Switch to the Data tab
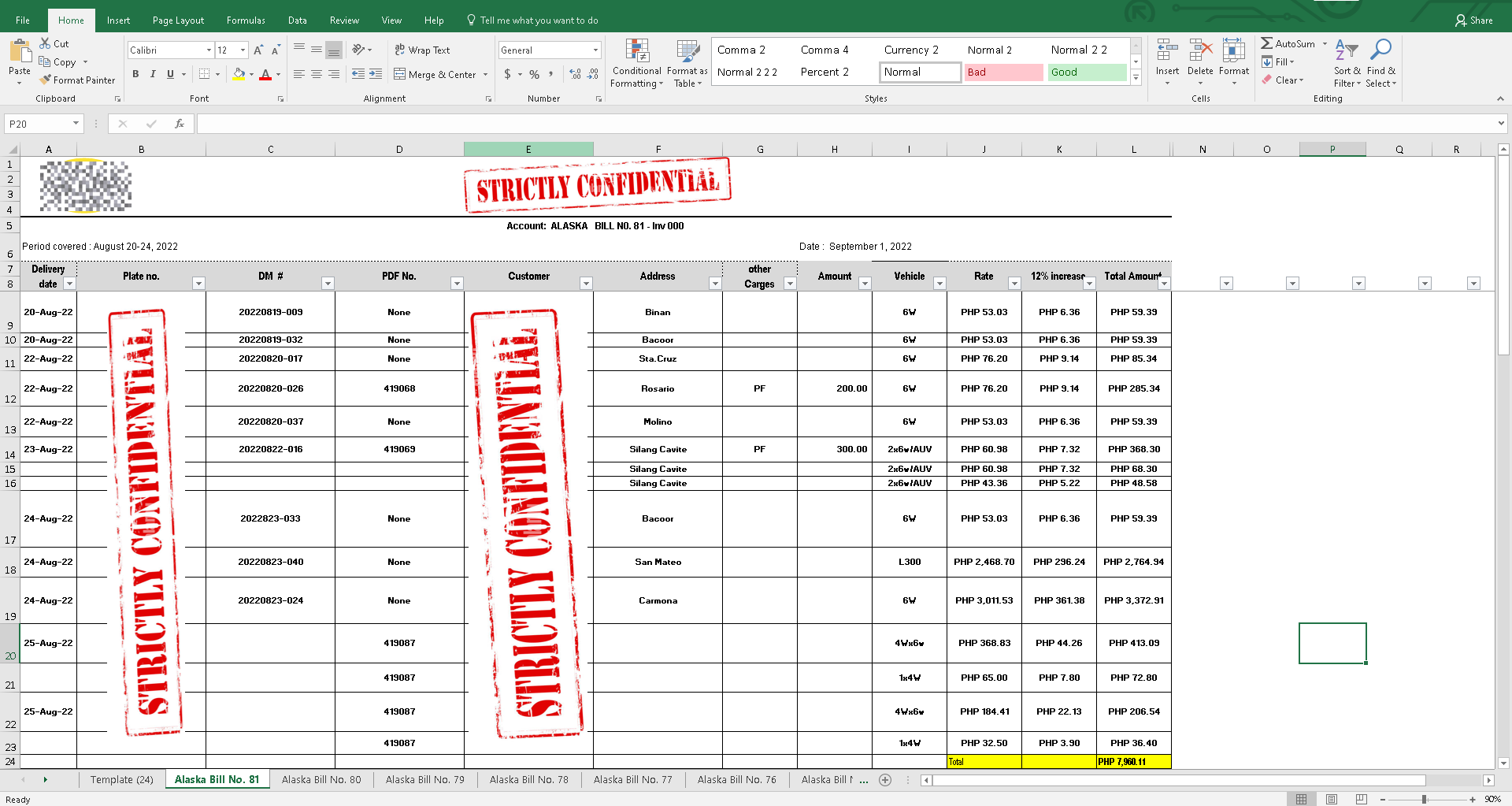This screenshot has height=806, width=1512. [298, 20]
